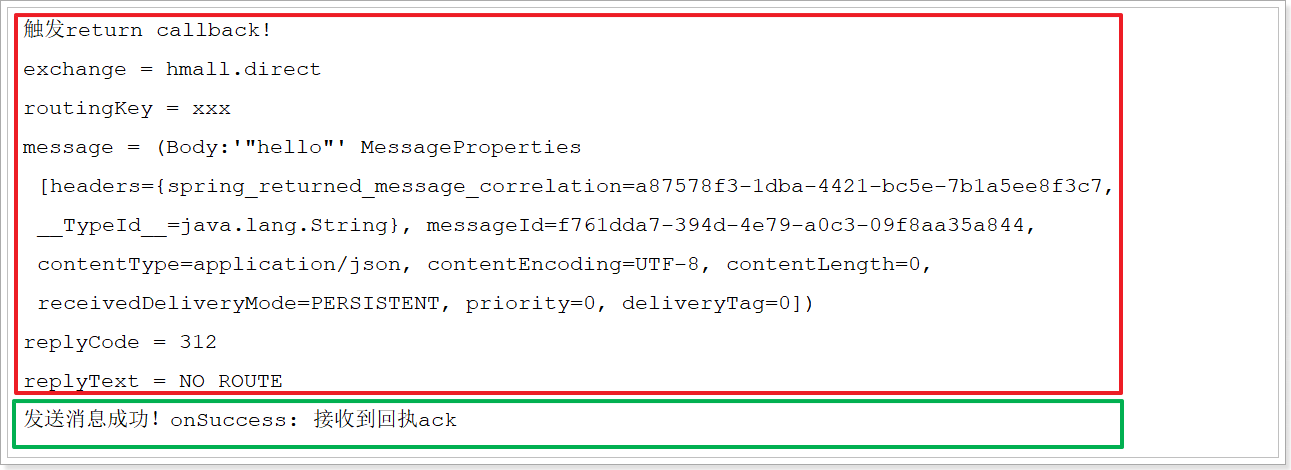The height and width of the screenshot is (470, 1291).
Task: Click the "触发return callback!" log line
Action: tap(147, 30)
